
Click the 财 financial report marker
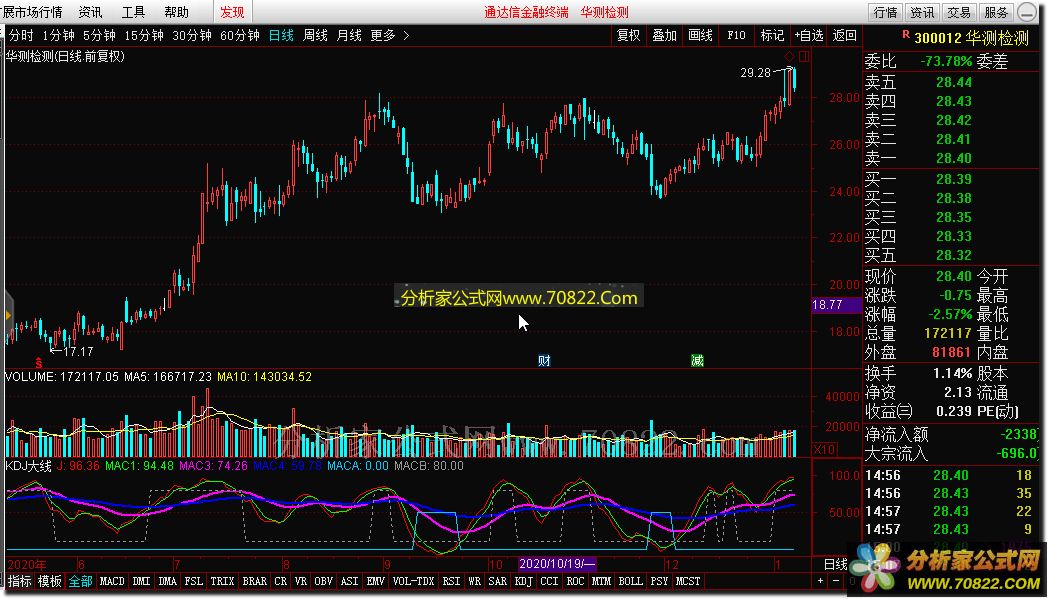(545, 361)
